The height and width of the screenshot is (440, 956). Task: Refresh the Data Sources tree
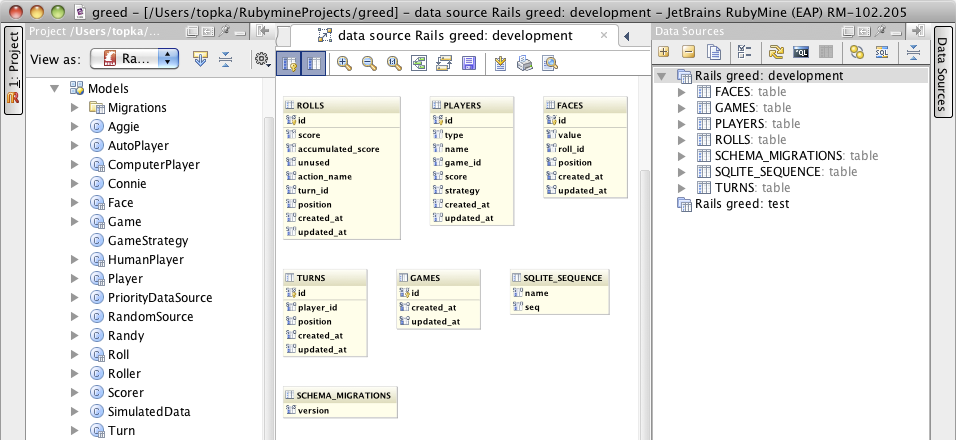click(x=776, y=52)
